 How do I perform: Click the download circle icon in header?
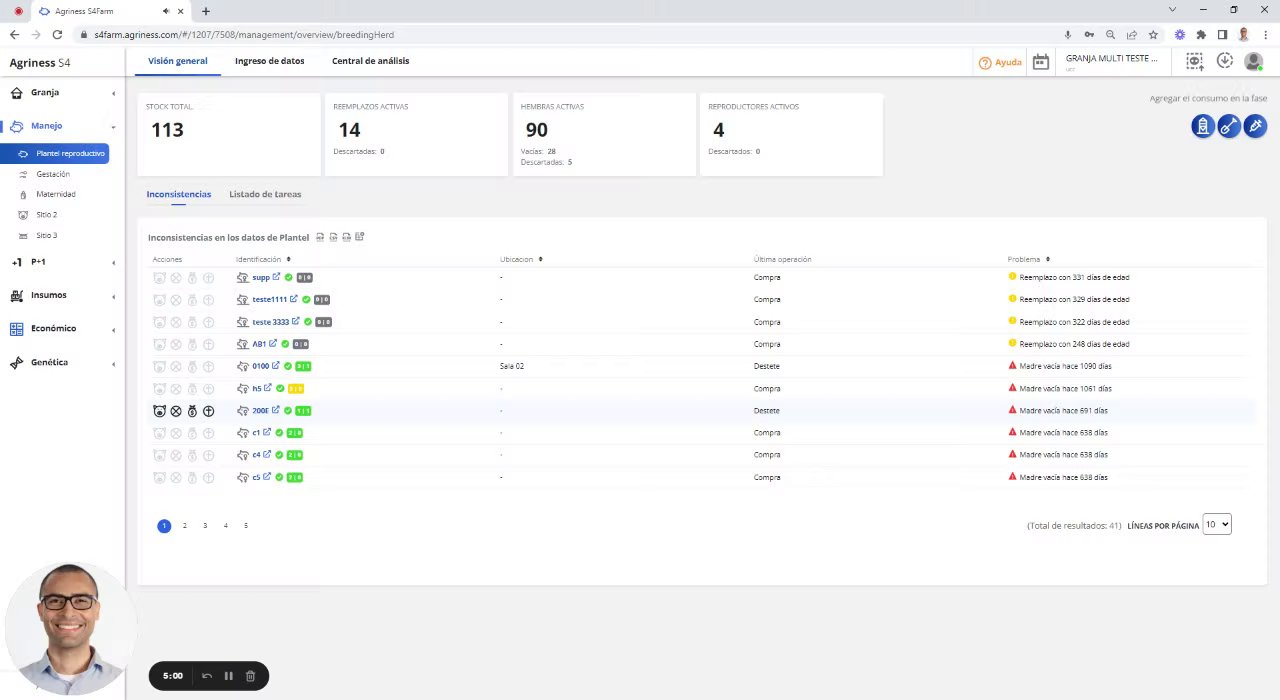(1224, 61)
